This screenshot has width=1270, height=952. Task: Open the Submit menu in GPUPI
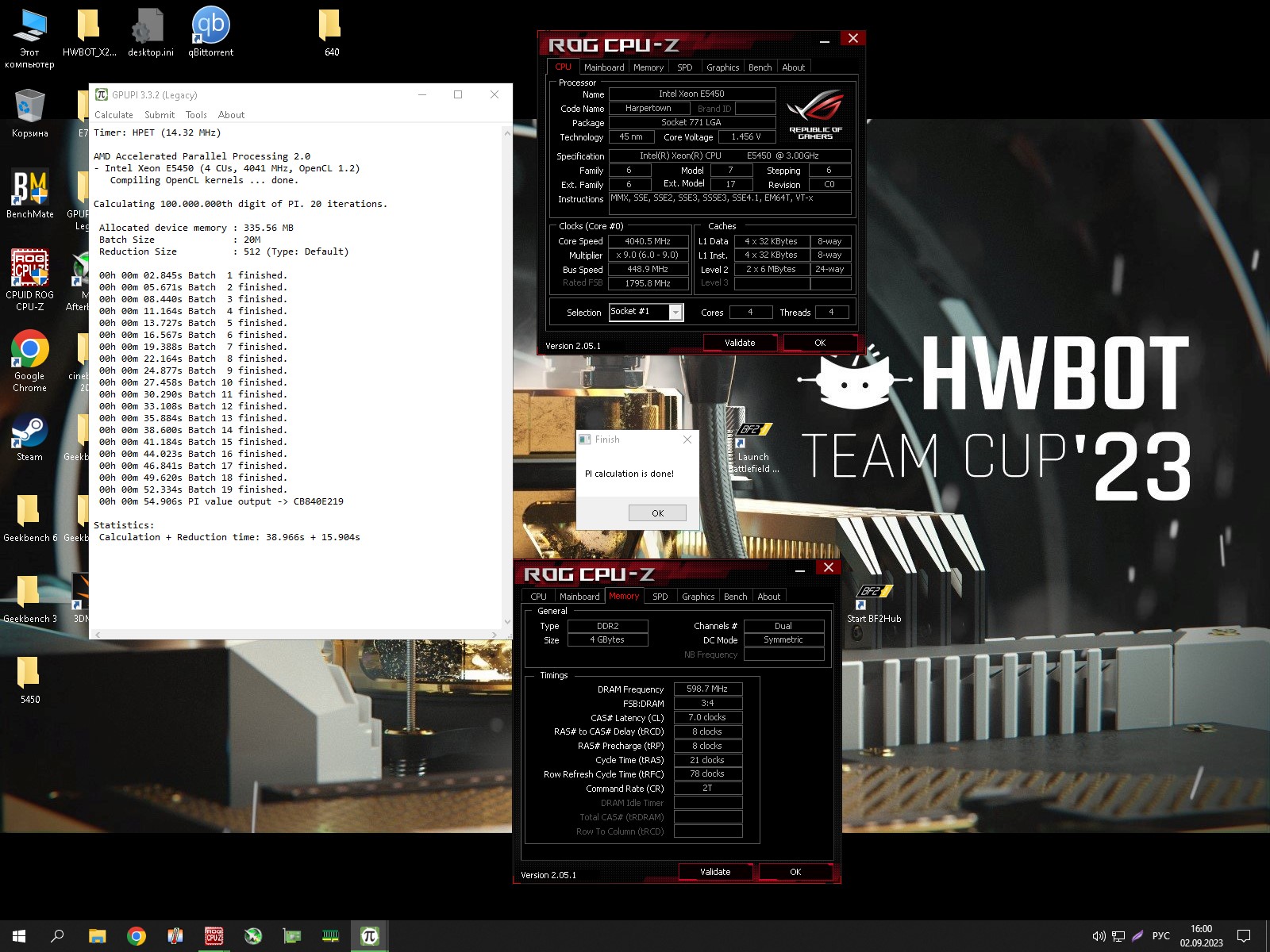tap(160, 115)
